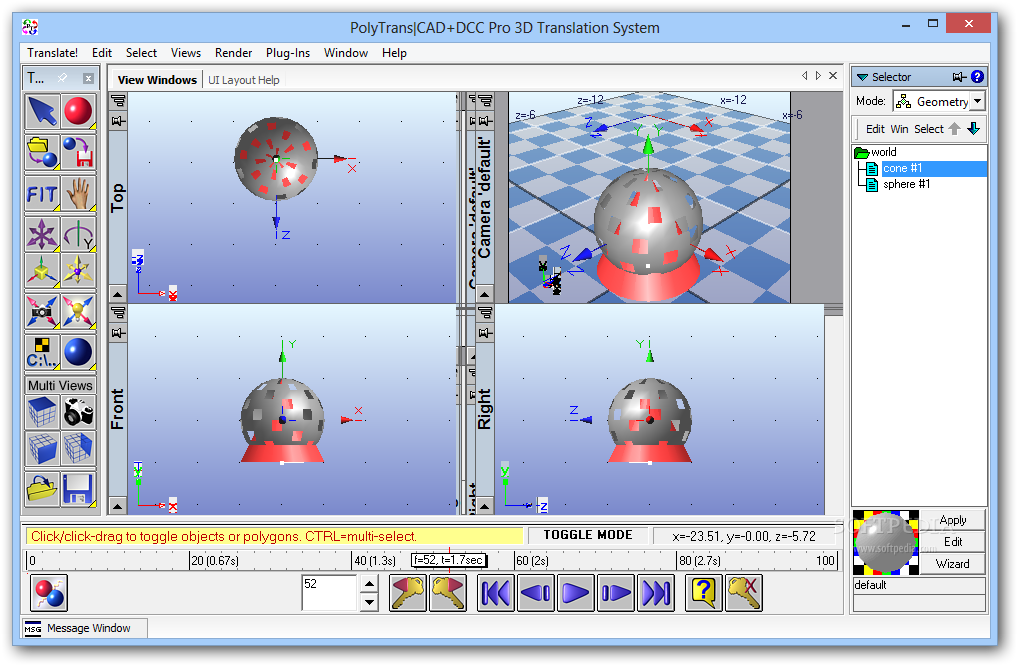Click the blue wireframe cube Multi Views icon
The image size is (1018, 666).
point(42,412)
